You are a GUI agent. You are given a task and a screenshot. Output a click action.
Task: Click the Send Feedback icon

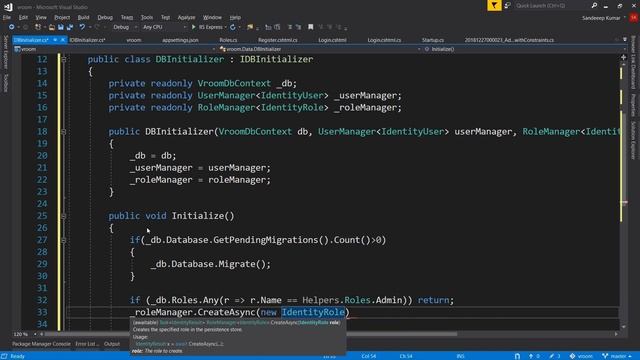pos(507,6)
